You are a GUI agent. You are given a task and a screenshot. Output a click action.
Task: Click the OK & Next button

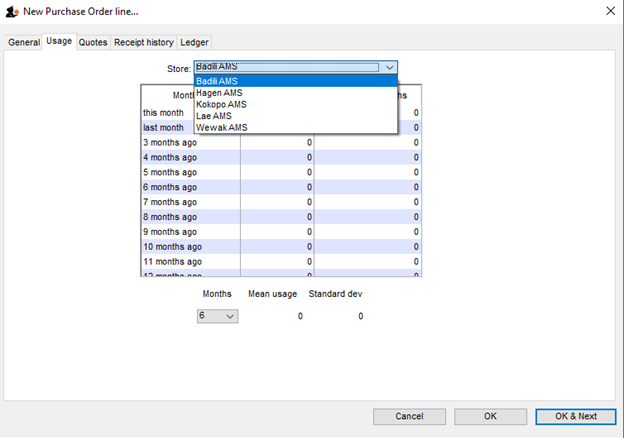(574, 416)
